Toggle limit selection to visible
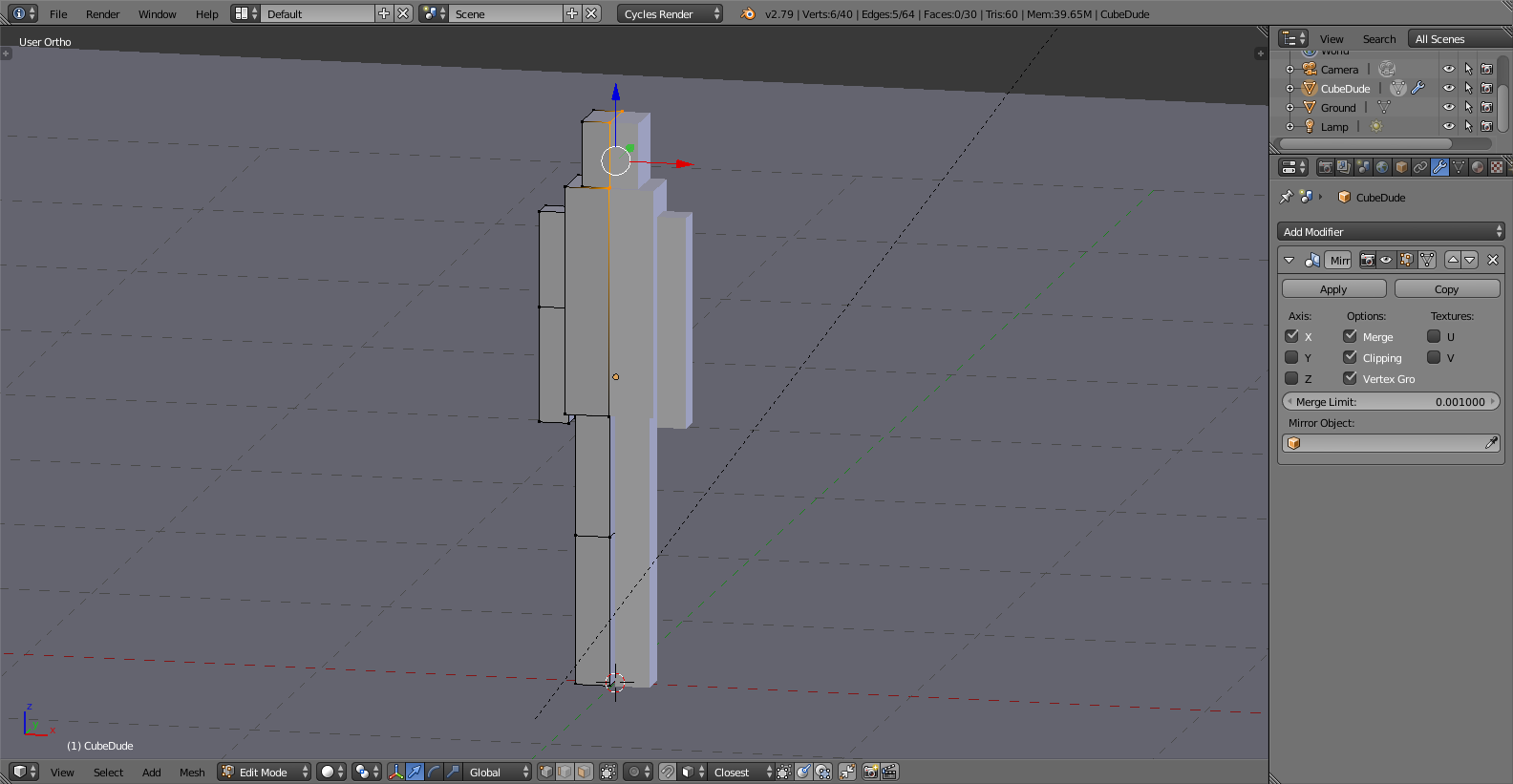1513x784 pixels. coord(608,772)
